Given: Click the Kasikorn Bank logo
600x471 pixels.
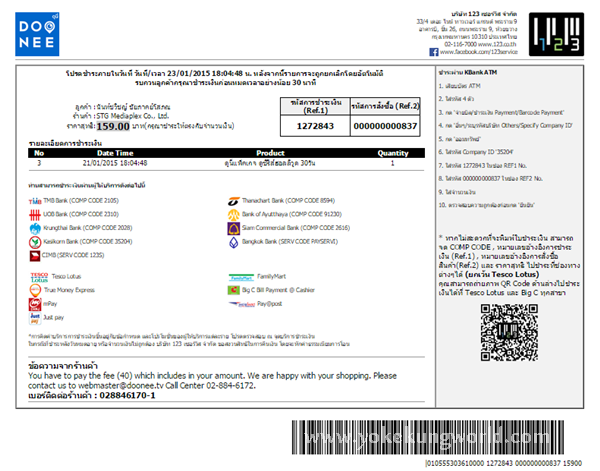Looking at the screenshot, I should (x=33, y=241).
